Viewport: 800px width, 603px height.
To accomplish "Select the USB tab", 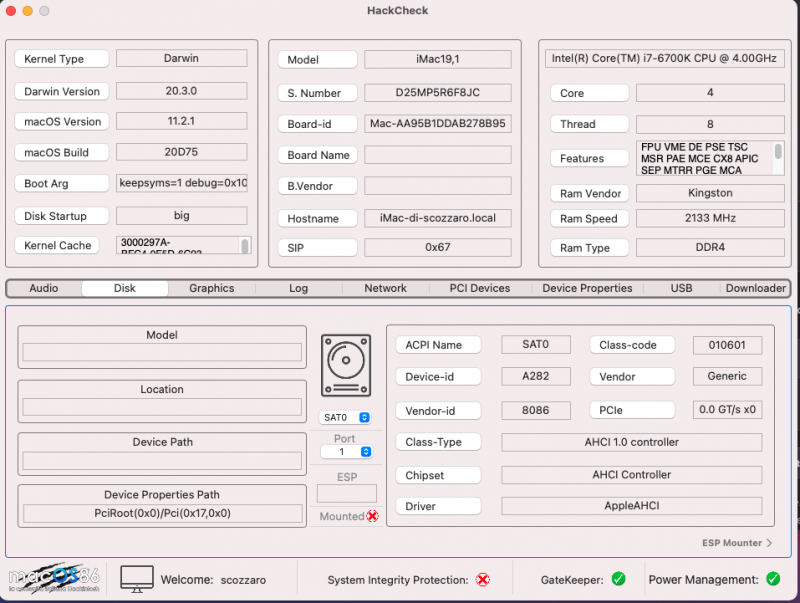I will coord(681,288).
